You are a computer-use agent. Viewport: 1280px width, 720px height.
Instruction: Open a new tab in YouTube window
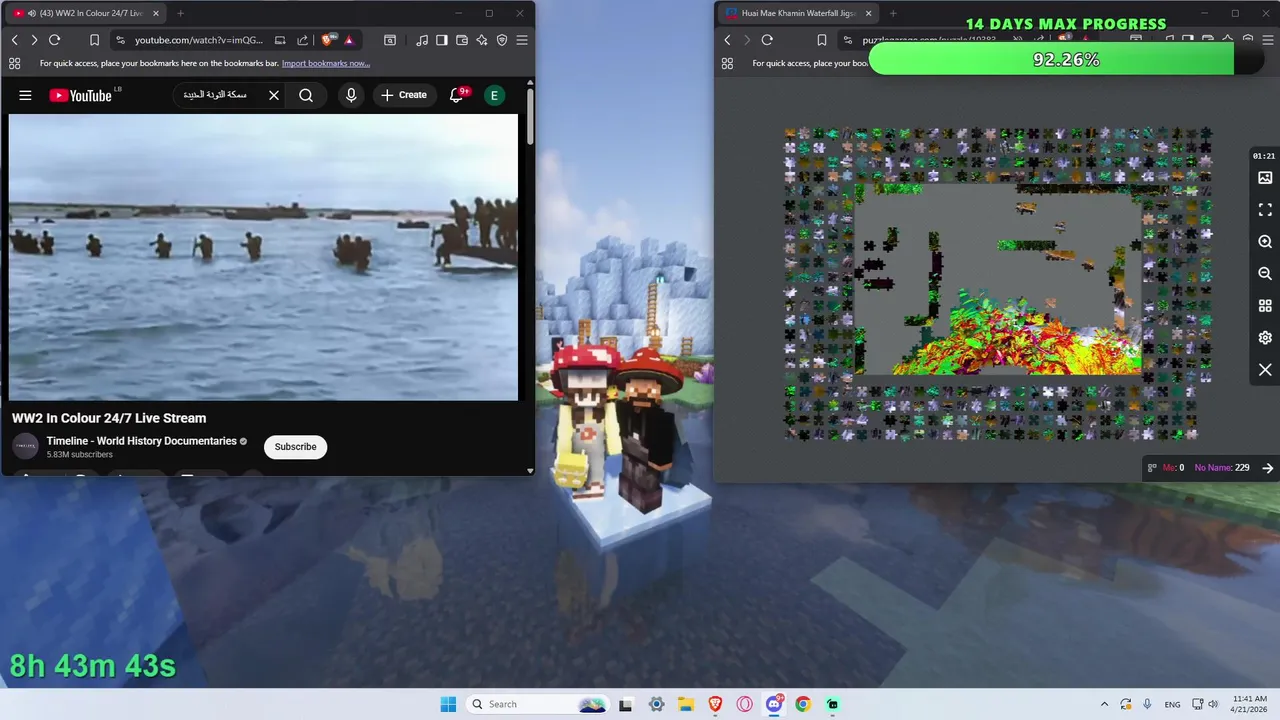point(180,13)
